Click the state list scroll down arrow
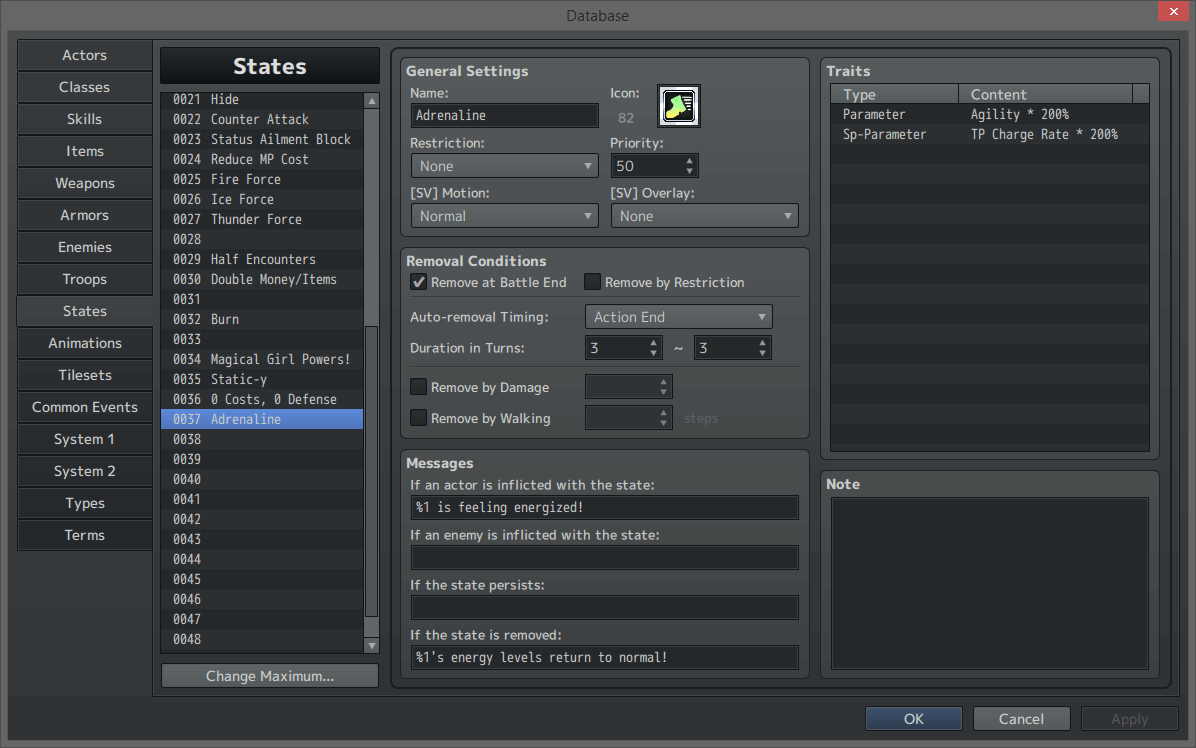The width and height of the screenshot is (1196, 748). (371, 646)
